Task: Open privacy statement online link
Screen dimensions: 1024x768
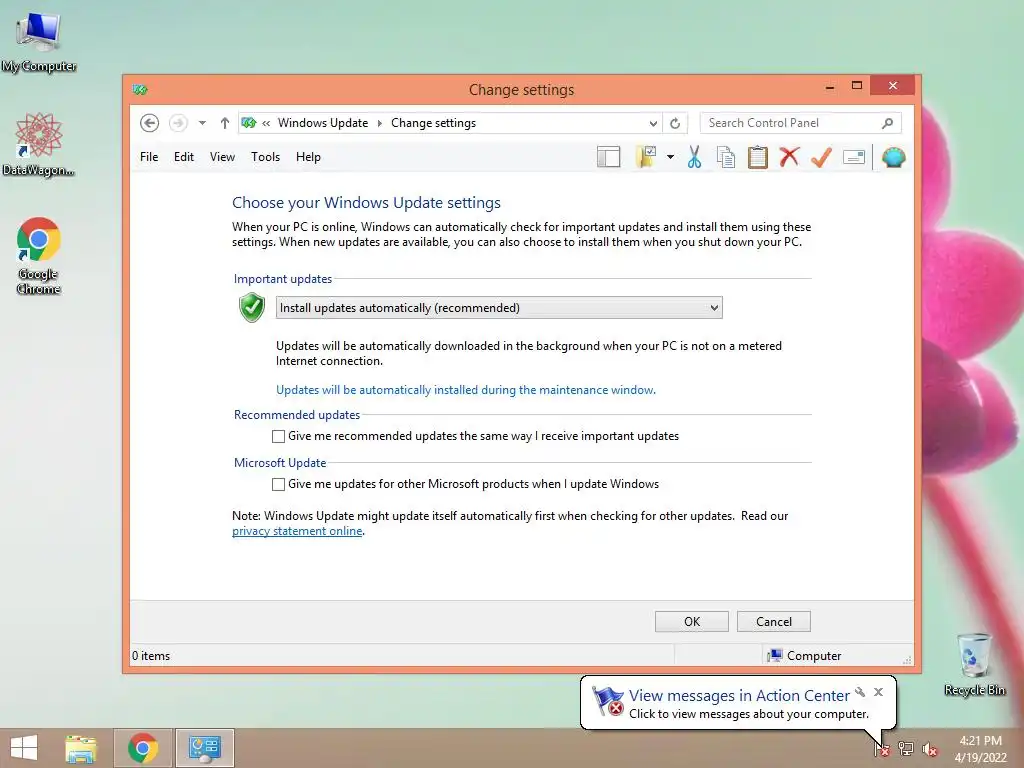Action: pyautogui.click(x=297, y=531)
